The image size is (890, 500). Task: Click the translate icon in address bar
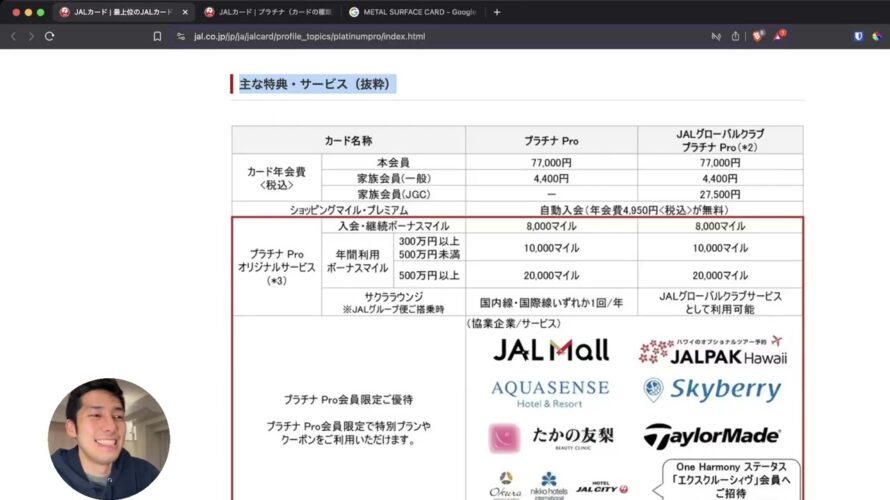716,36
